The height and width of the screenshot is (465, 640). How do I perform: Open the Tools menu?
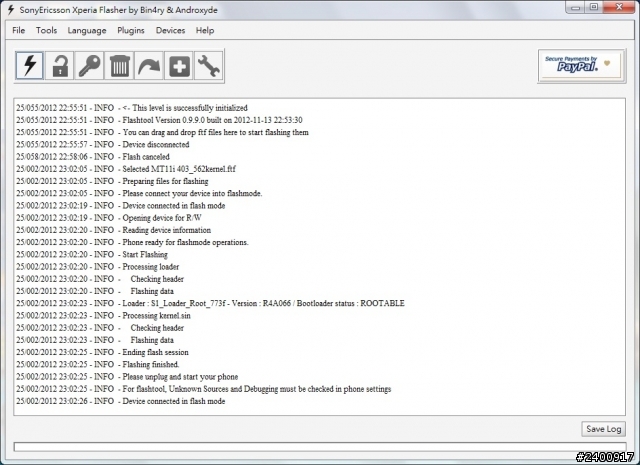coord(46,31)
